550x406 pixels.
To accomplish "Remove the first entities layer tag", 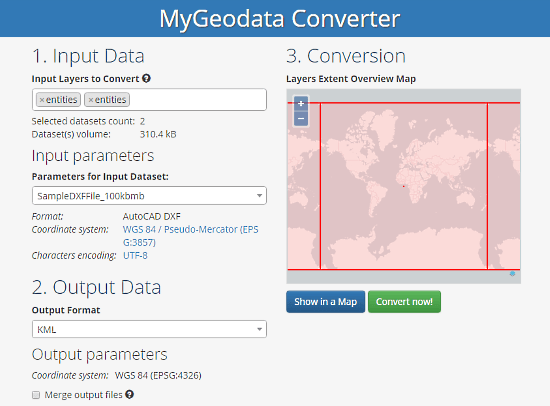I will 42,100.
